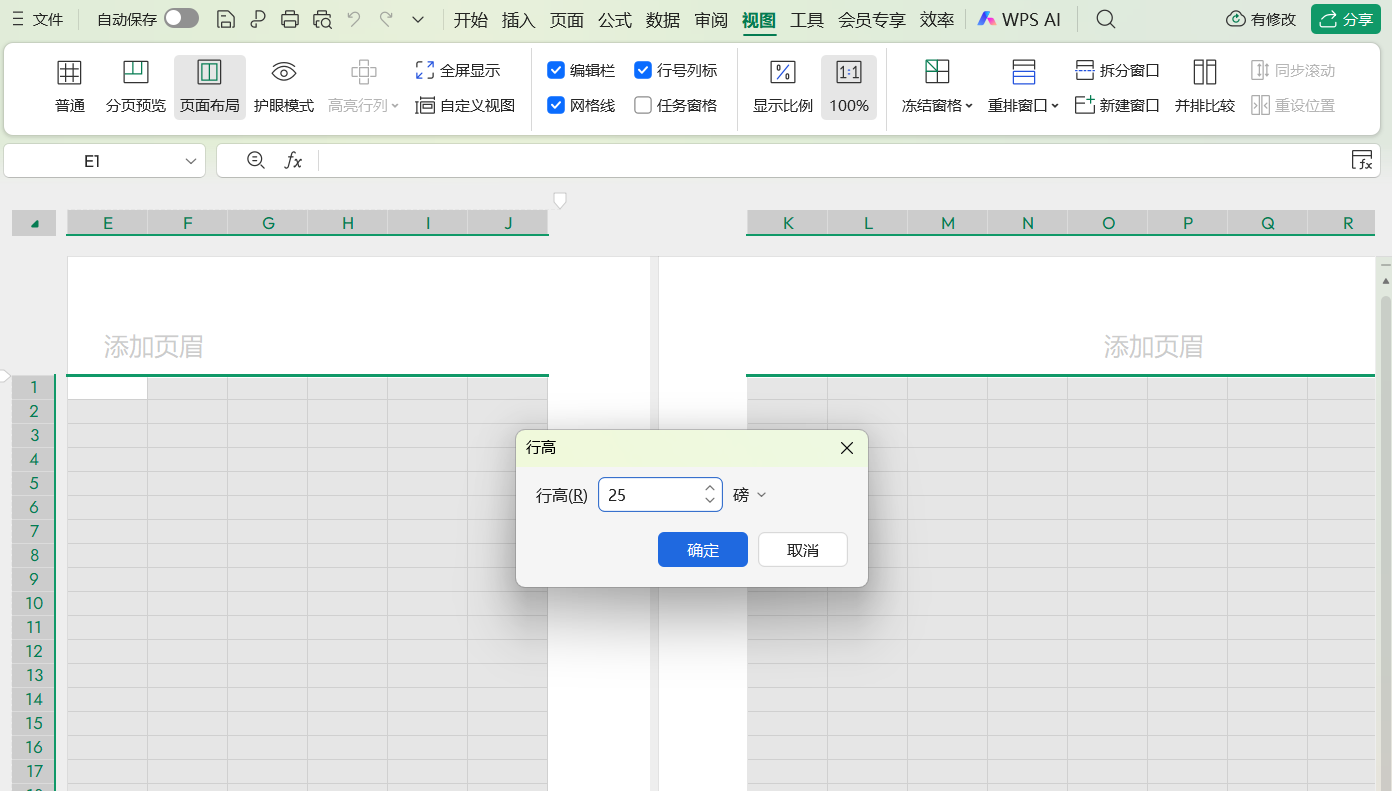
Task: Turn on Eye Protection mode (护眼模式)
Action: (284, 87)
